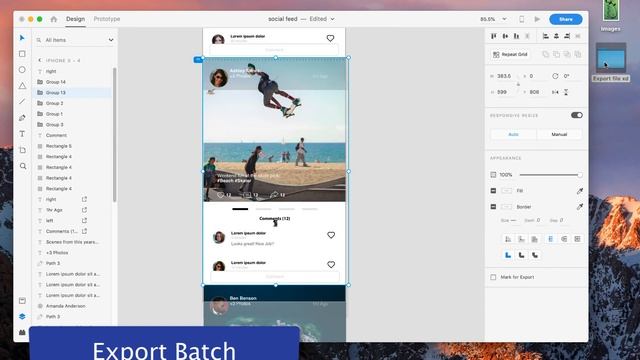Select the Pen tool
This screenshot has height=360, width=640.
click(x=22, y=118)
